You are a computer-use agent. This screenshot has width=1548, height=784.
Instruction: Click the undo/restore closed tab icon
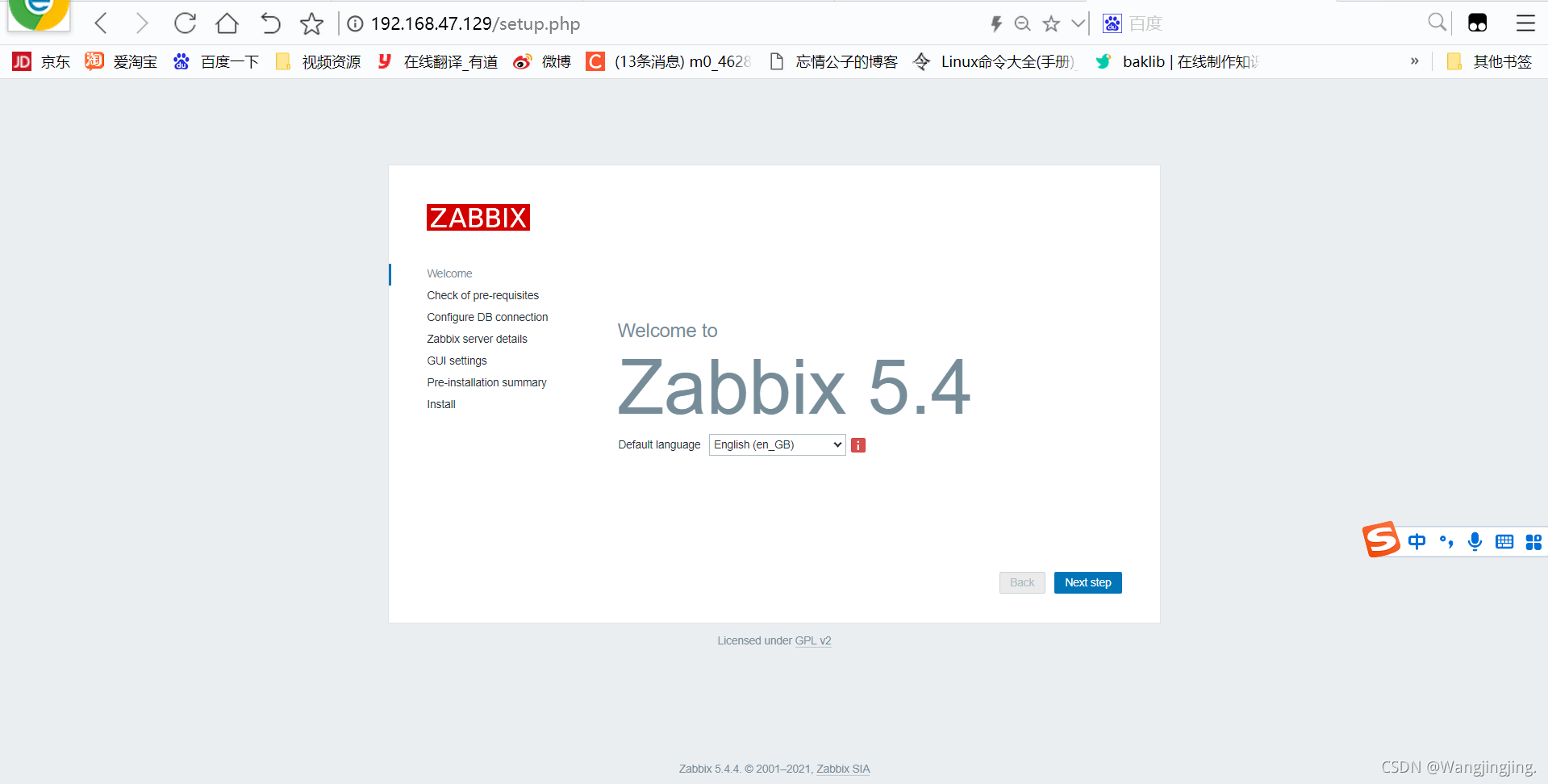coord(270,23)
